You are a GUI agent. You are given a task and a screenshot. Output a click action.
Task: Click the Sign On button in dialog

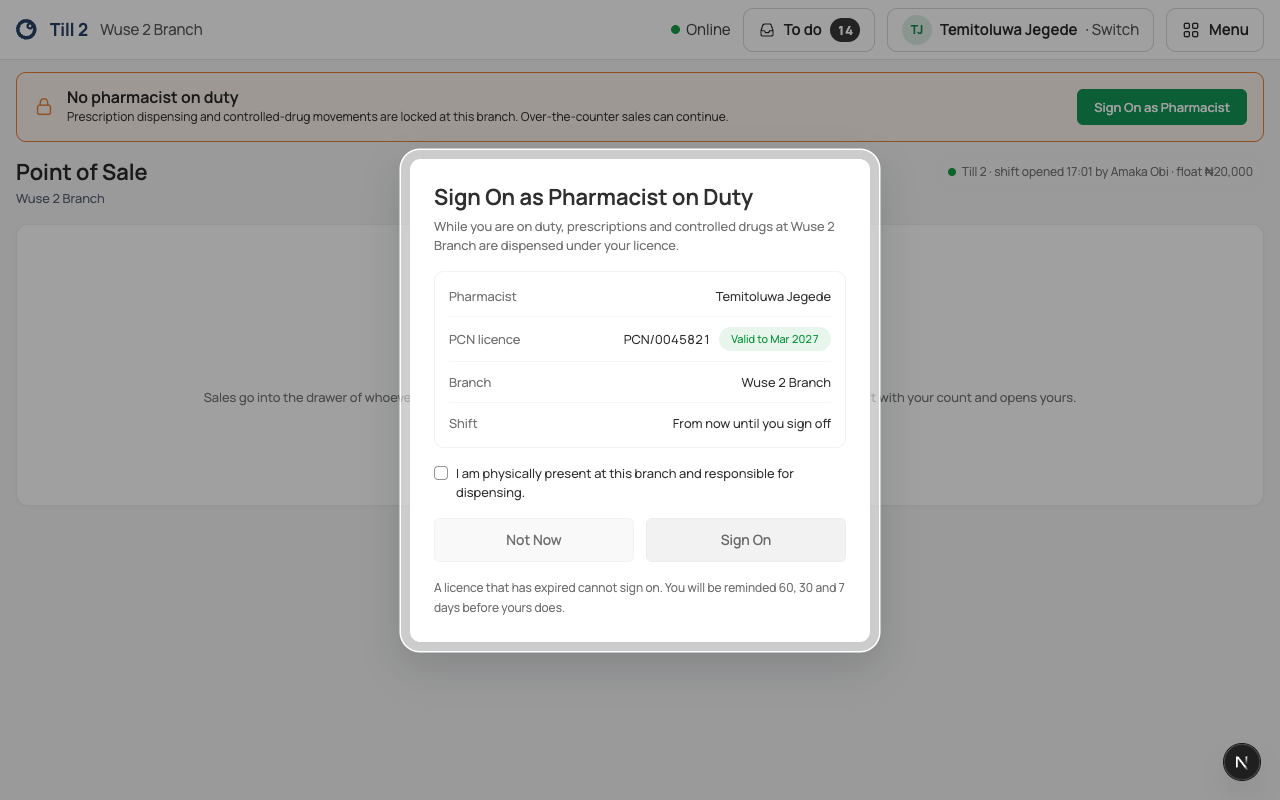[x=746, y=540]
